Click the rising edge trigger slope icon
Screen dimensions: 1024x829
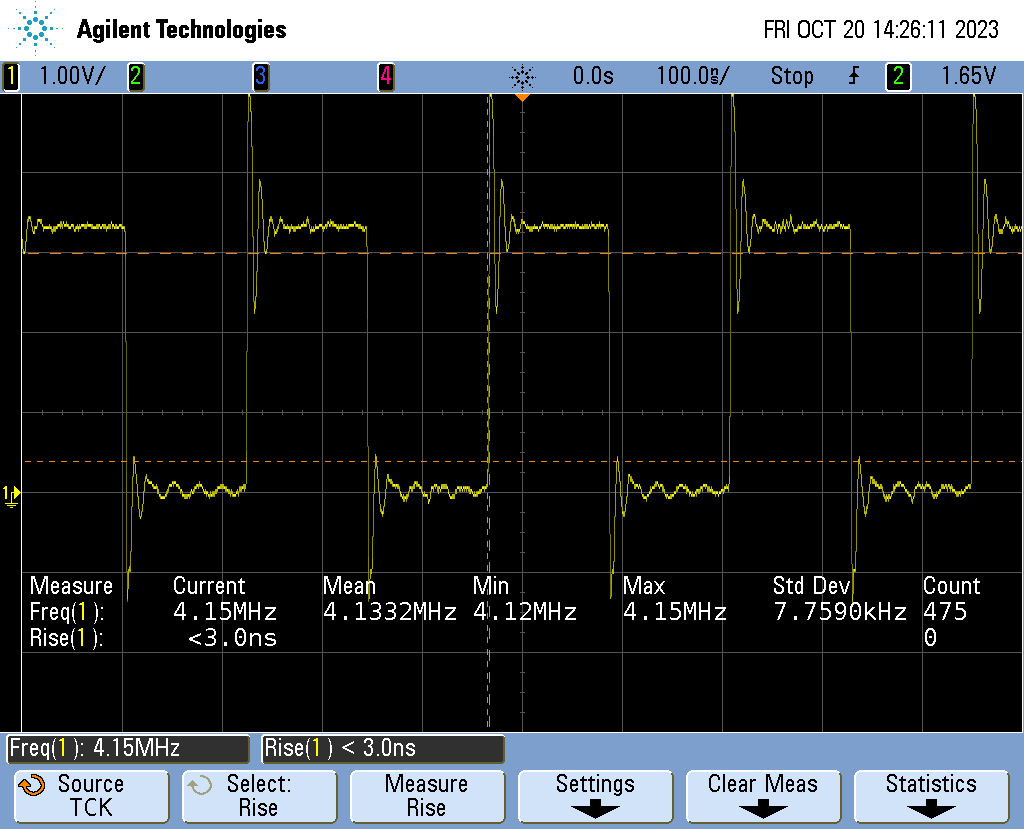click(x=853, y=76)
